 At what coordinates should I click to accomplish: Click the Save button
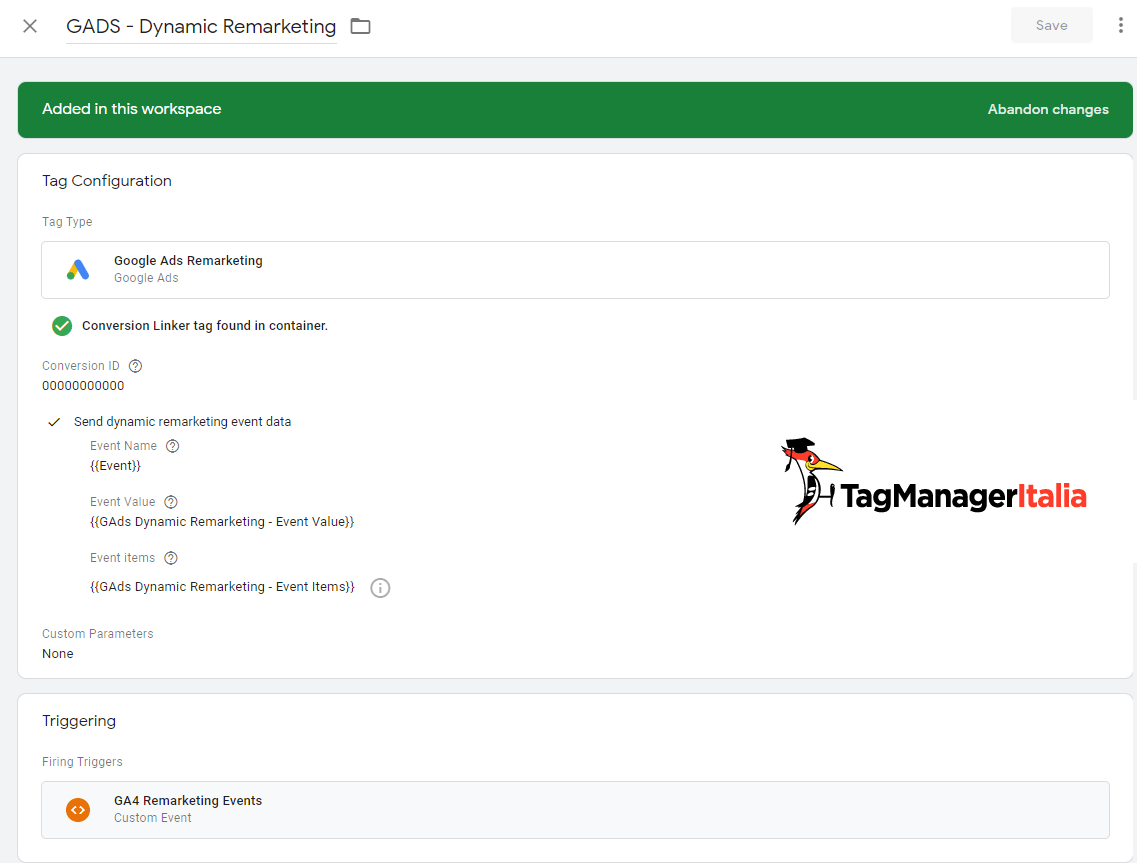click(x=1051, y=26)
